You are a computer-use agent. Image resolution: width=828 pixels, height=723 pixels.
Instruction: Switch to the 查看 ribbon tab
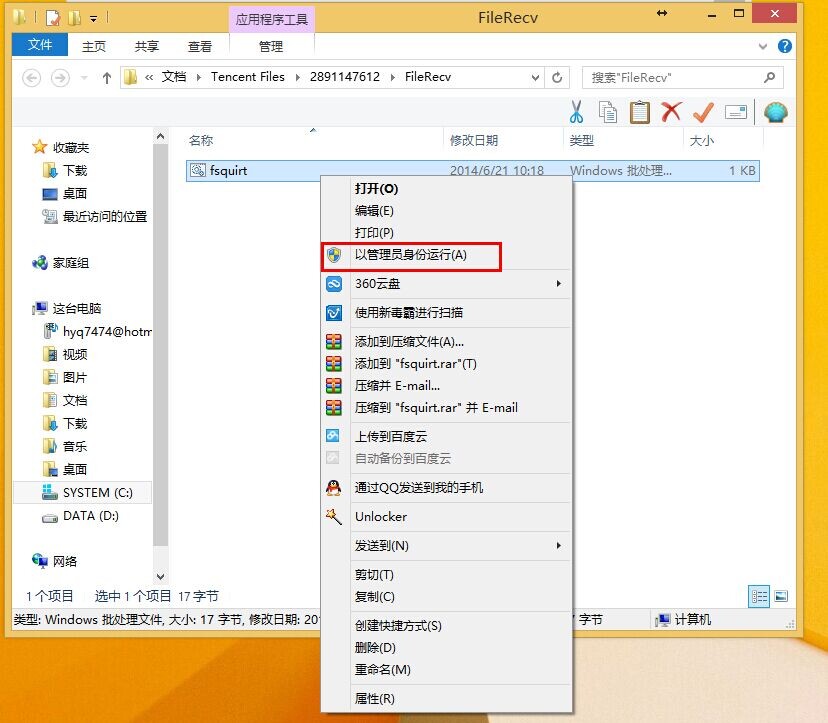tap(200, 46)
